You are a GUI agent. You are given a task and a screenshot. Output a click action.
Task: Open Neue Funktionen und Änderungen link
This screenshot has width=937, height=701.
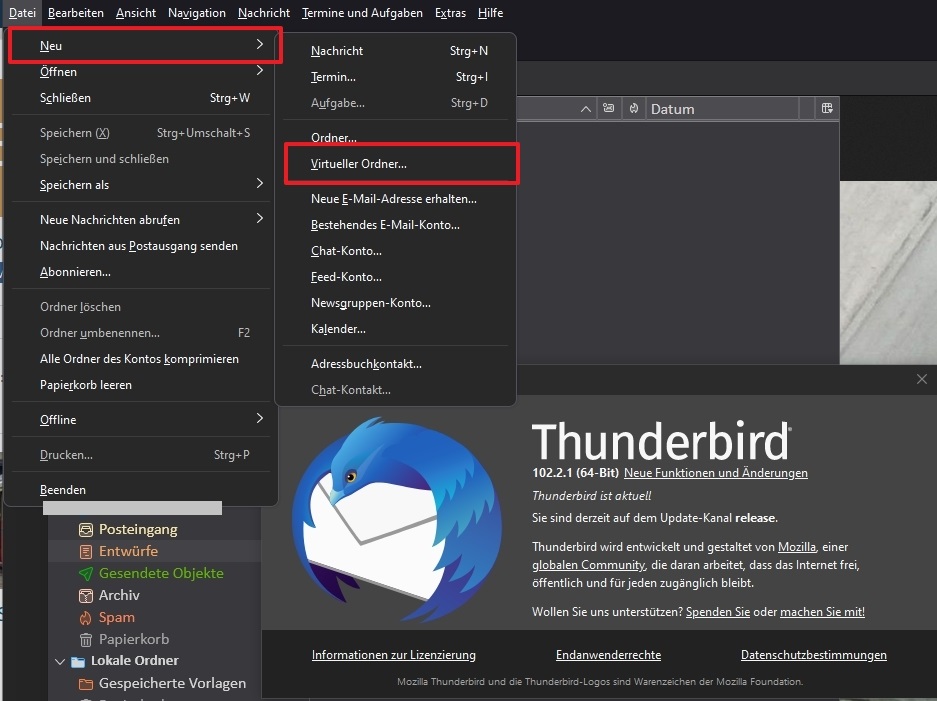(715, 473)
